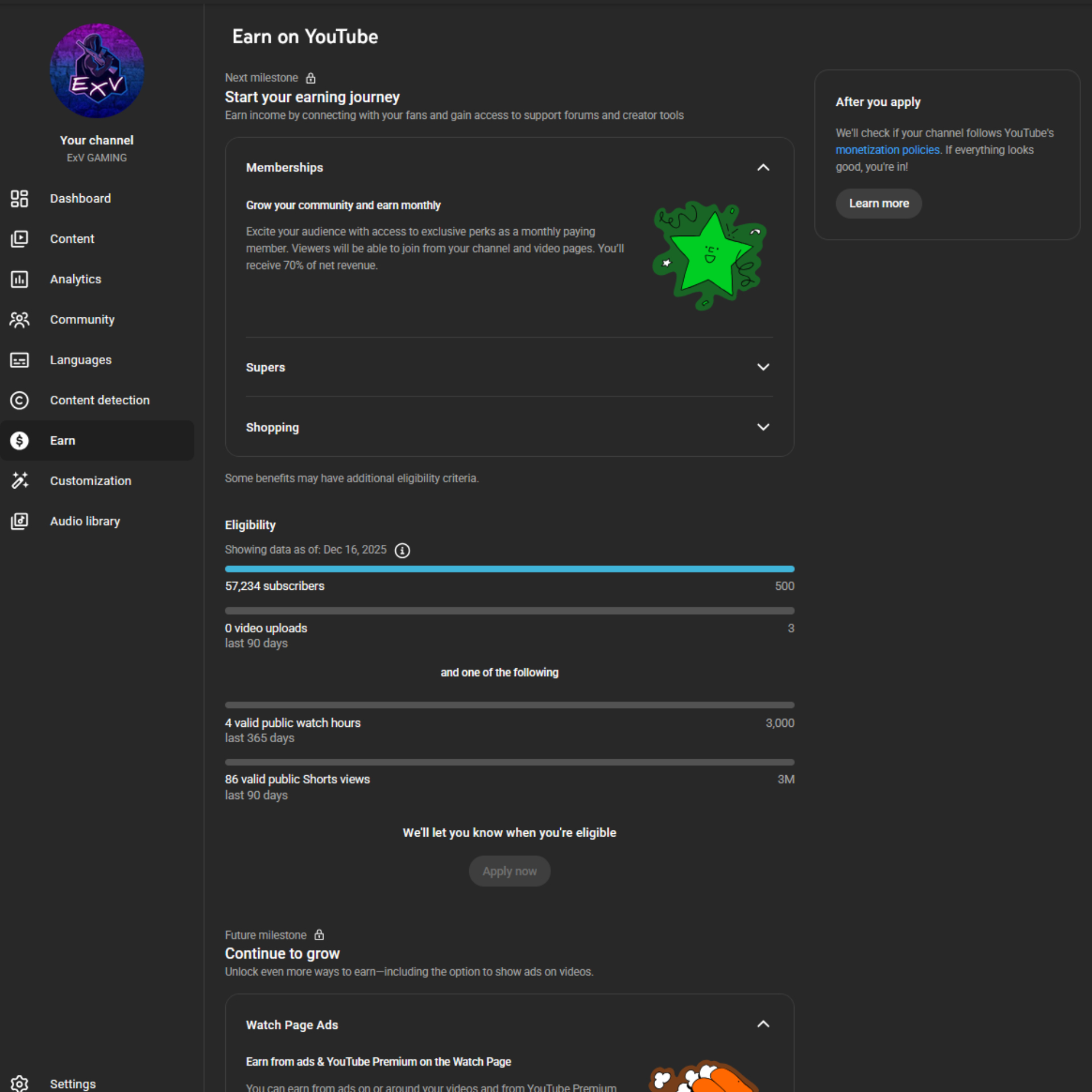Image resolution: width=1092 pixels, height=1092 pixels.
Task: Click the Customization magic wand icon
Action: coord(19,481)
